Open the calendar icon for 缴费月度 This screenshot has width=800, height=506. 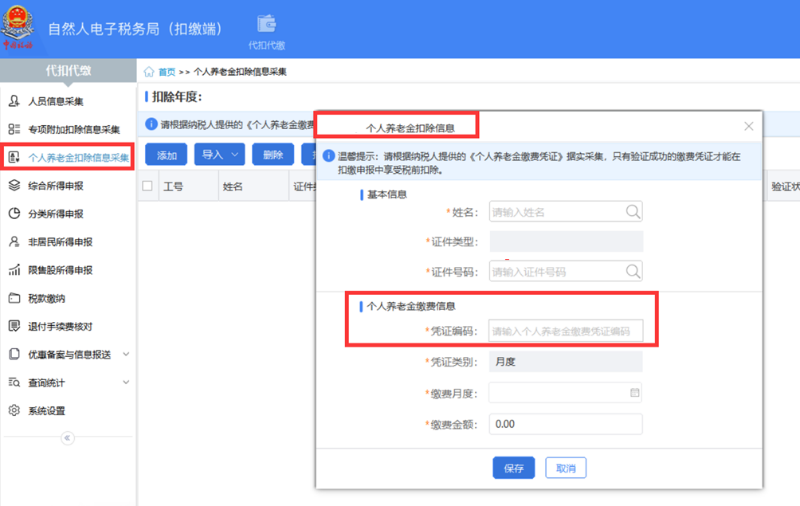pos(633,393)
